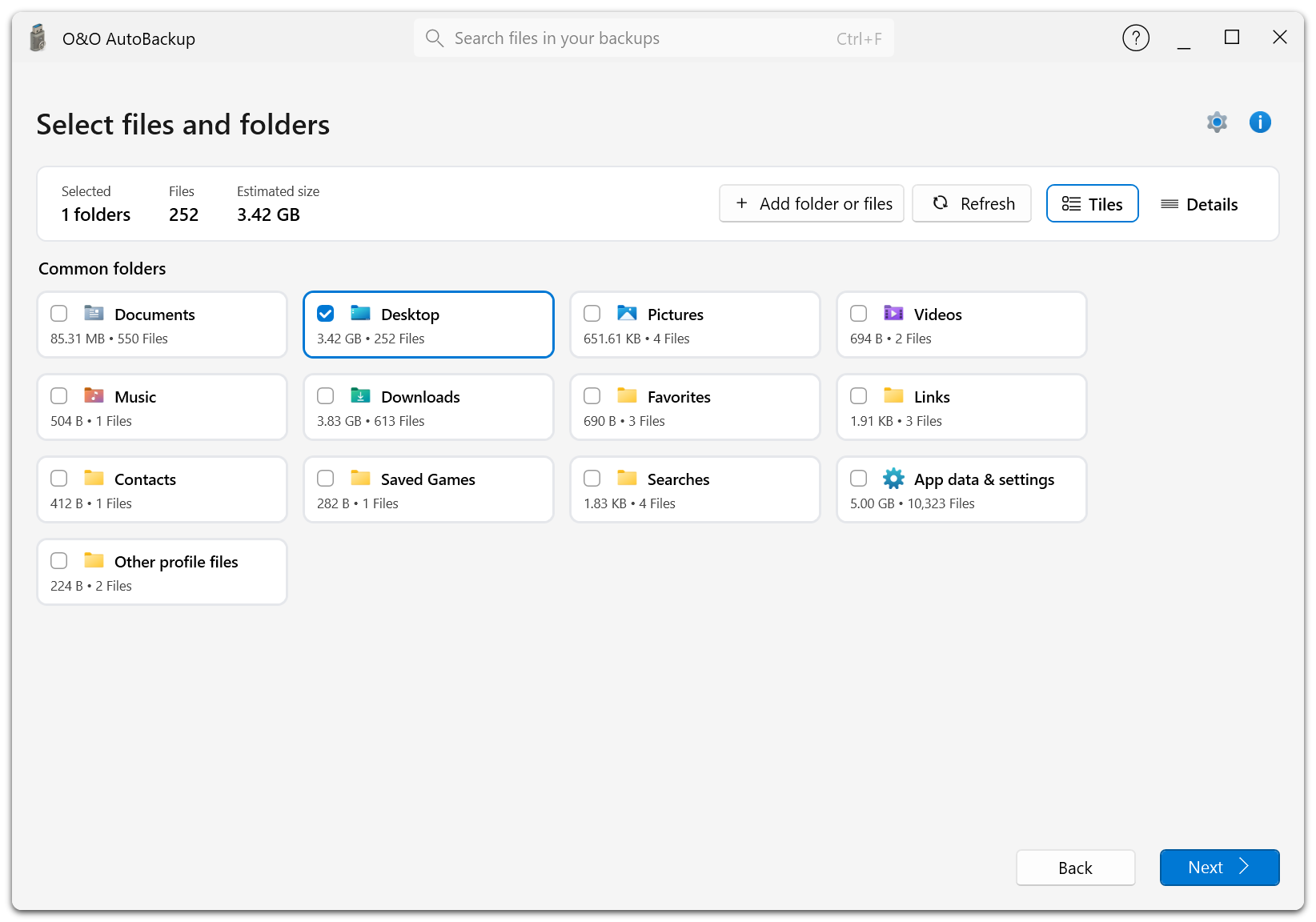The image size is (1316, 922).
Task: Click the Saved Games folder icon
Action: (x=361, y=478)
